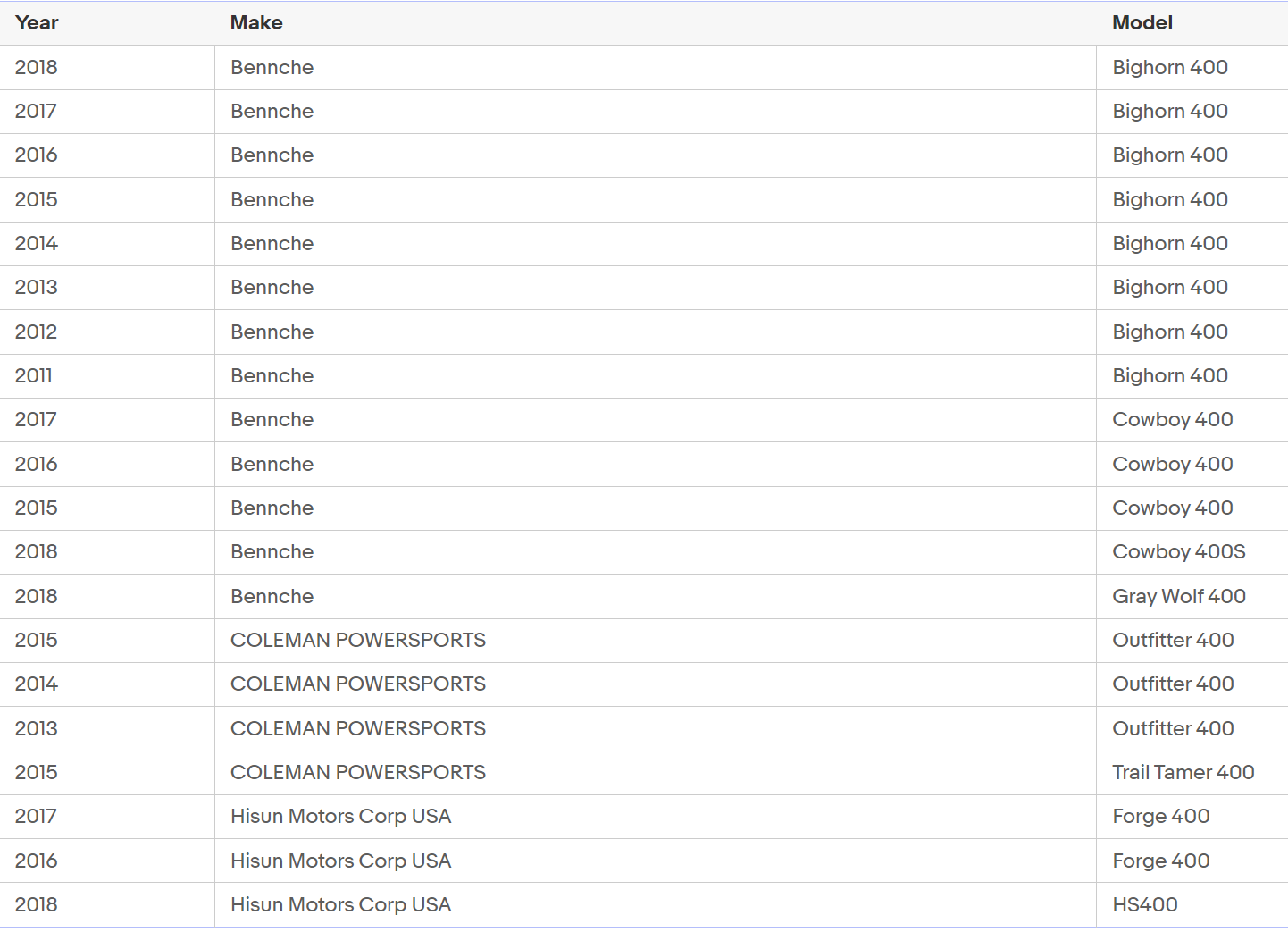
Task: Click the Bighorn 400 model for 2017
Action: pos(1170,111)
